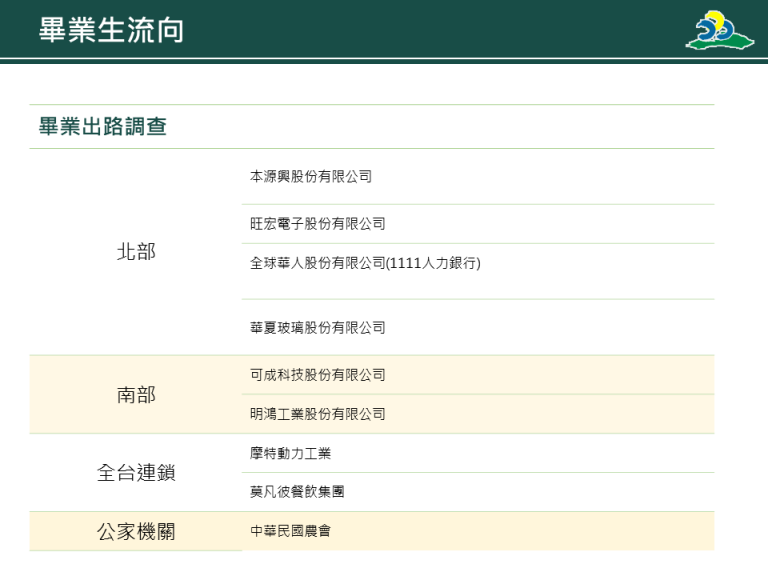Click 中華民國農會 entry
The image size is (768, 576).
290,531
